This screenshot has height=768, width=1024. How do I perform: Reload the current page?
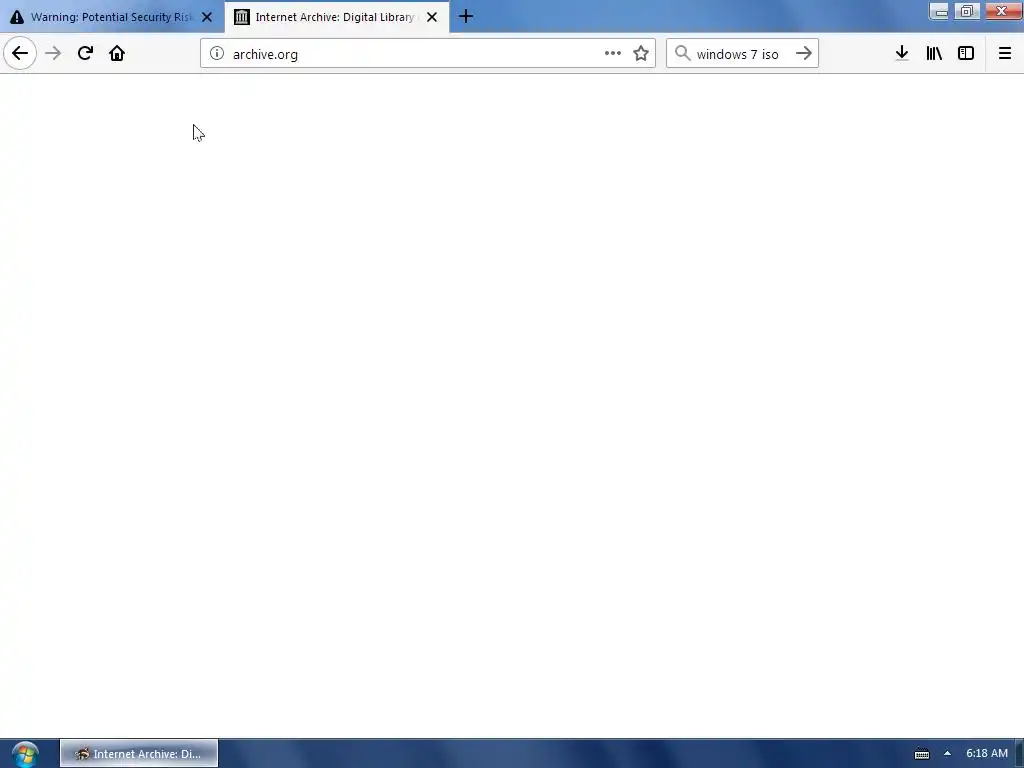(x=85, y=54)
